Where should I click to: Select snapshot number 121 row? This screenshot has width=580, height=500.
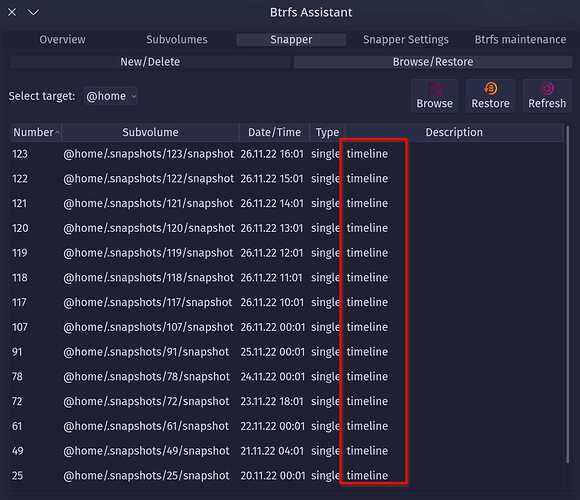(287, 203)
